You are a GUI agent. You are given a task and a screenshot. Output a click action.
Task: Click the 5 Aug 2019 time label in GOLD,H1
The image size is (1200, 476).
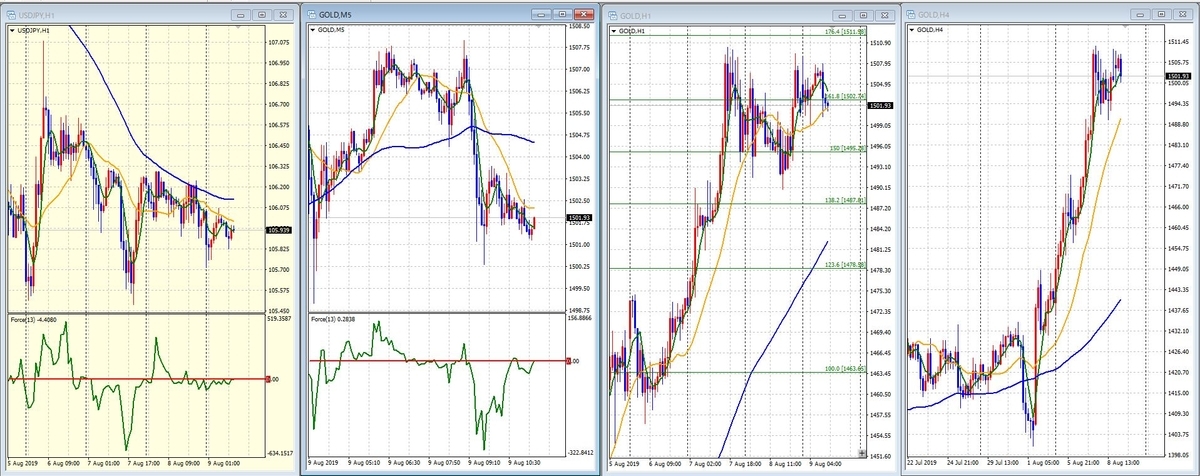(x=626, y=464)
